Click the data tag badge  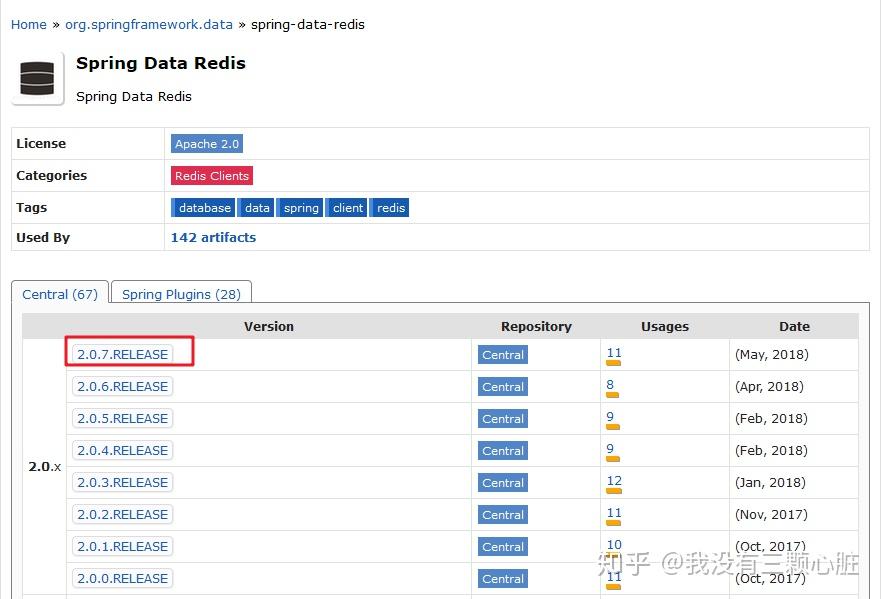pyautogui.click(x=256, y=208)
